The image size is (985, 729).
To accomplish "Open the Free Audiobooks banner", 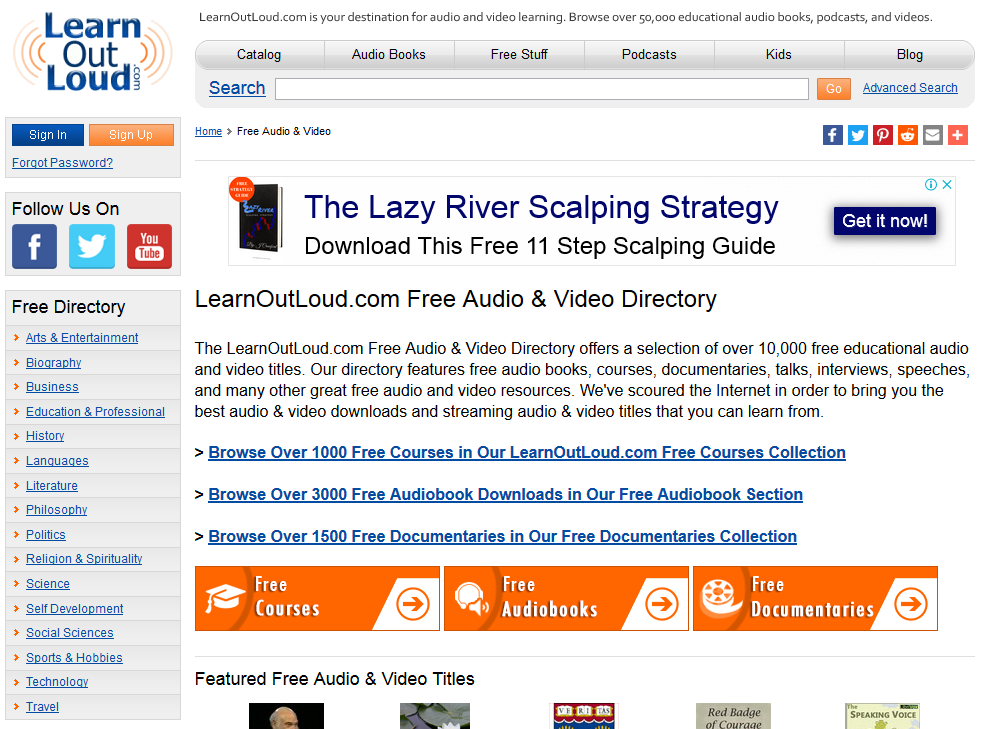I will (566, 598).
